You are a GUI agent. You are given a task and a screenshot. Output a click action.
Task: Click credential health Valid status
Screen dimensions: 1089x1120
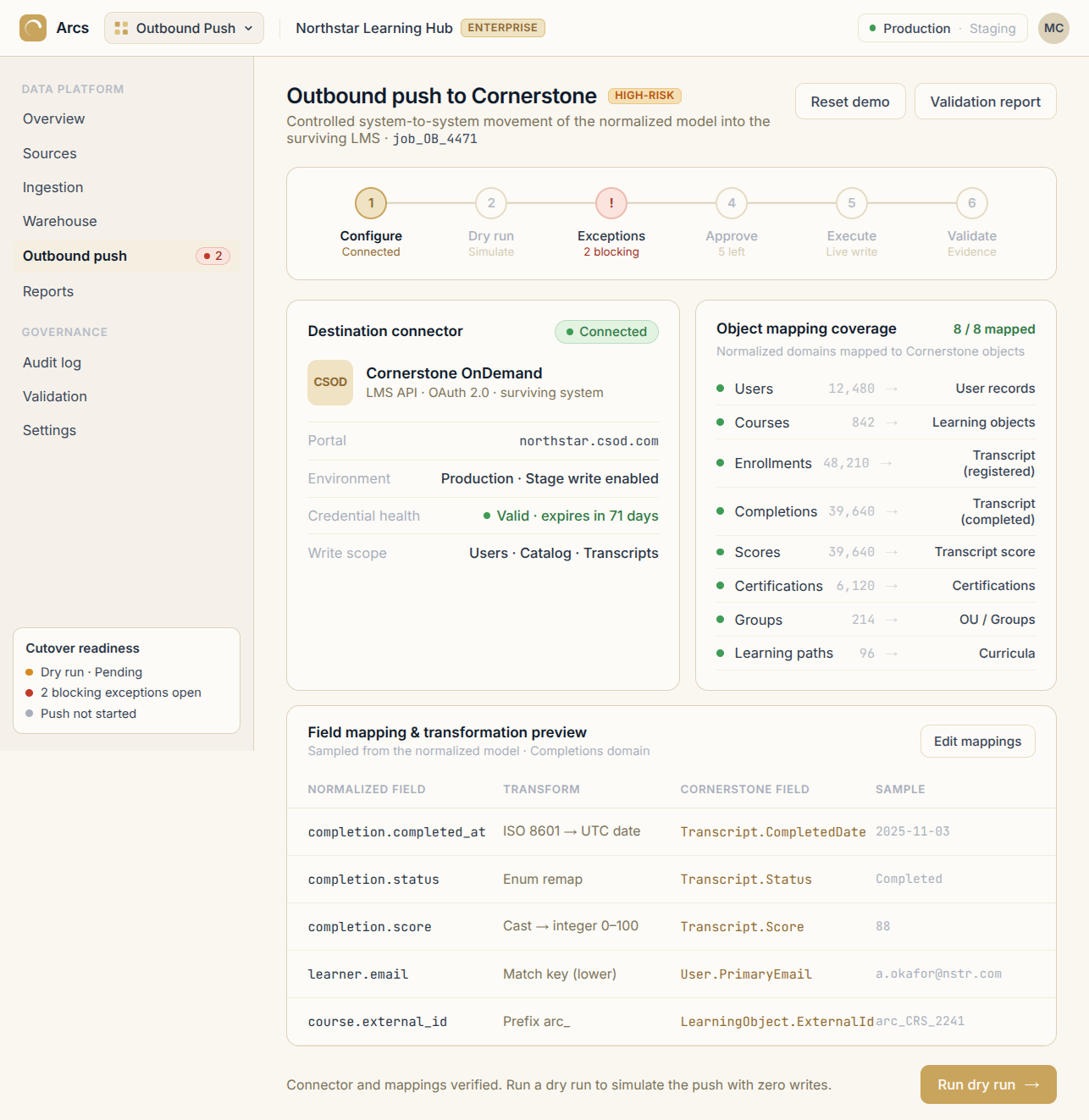pos(571,516)
